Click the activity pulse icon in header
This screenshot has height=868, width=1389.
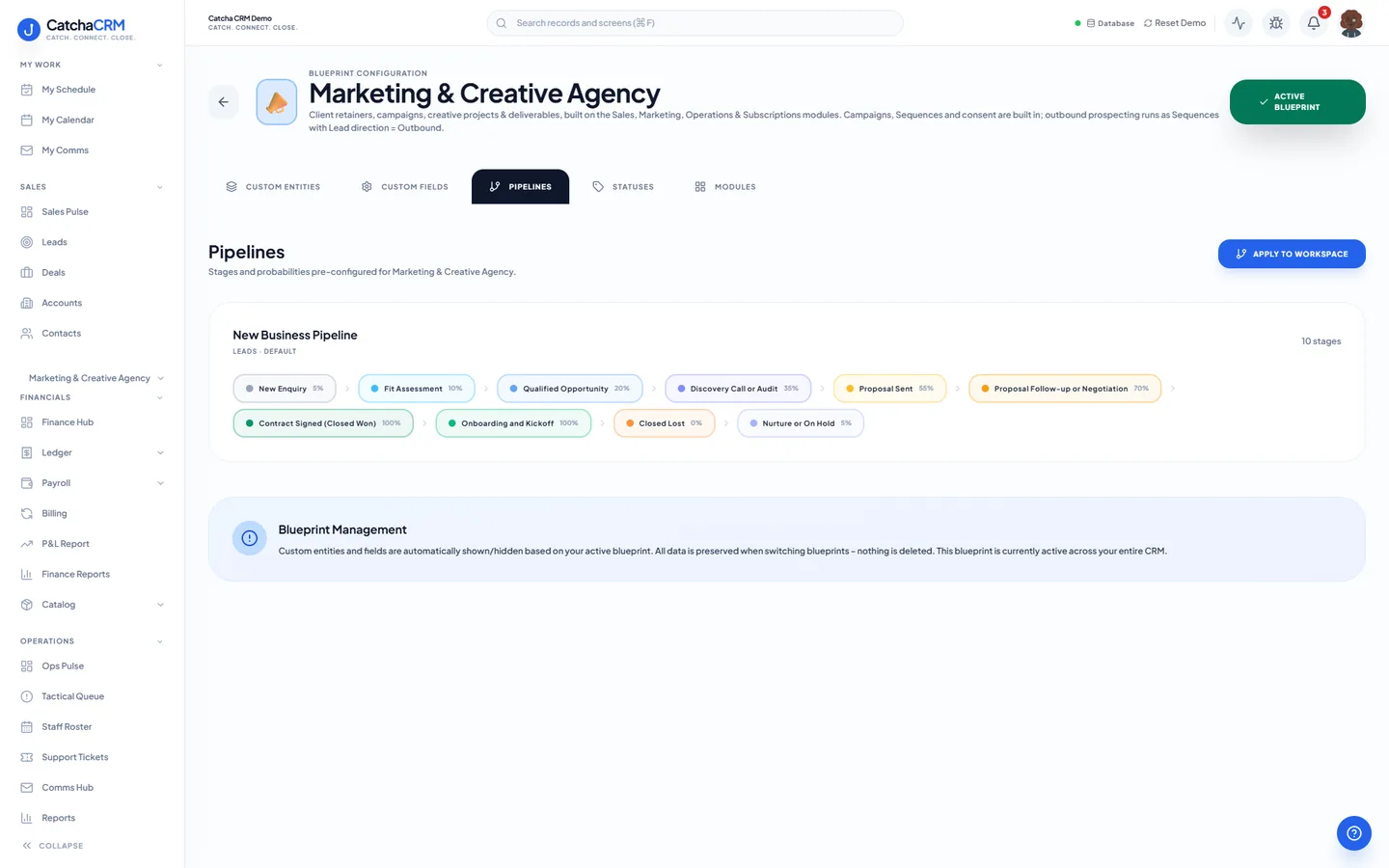pyautogui.click(x=1239, y=23)
